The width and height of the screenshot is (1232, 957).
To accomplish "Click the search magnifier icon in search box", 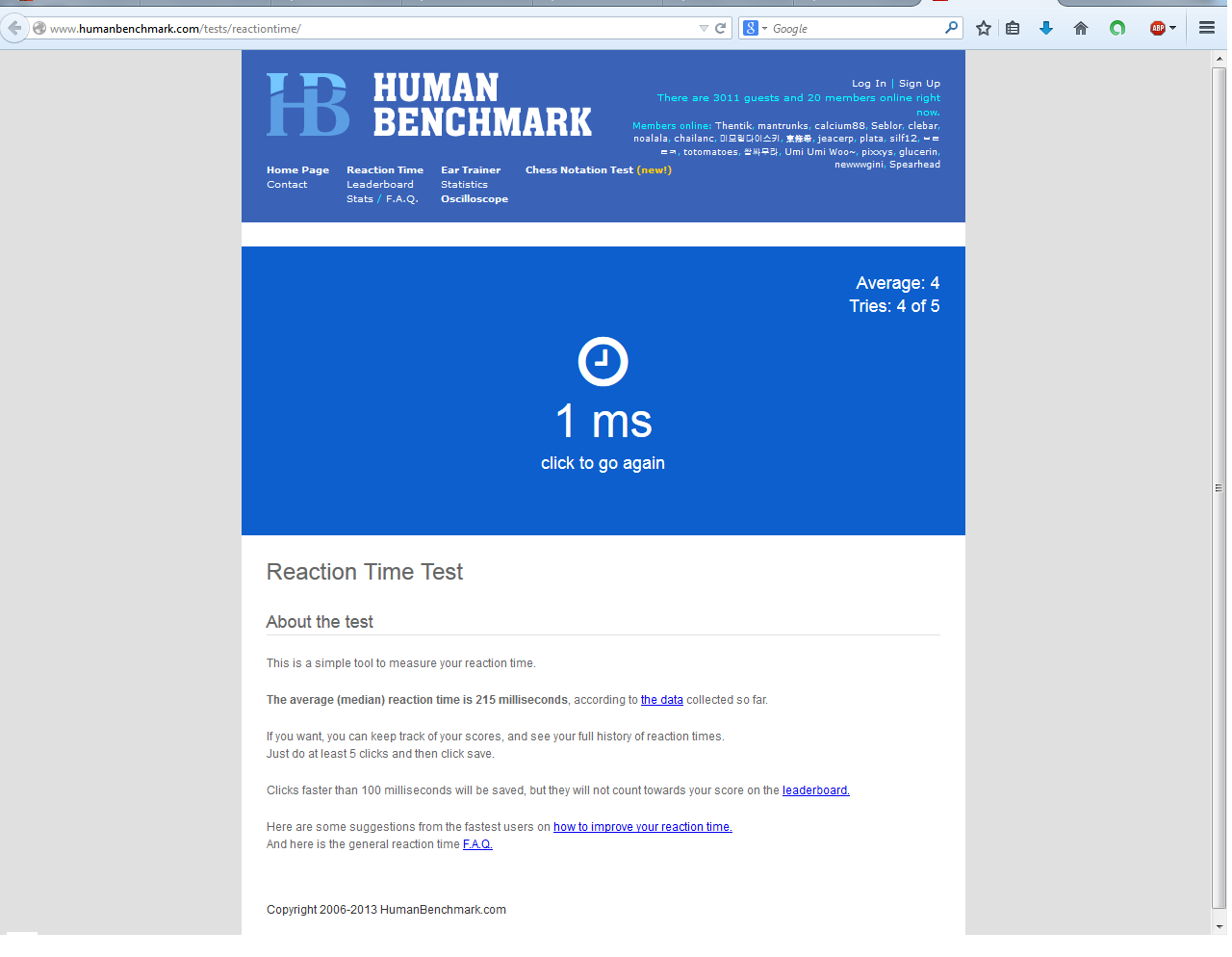I will pos(951,28).
